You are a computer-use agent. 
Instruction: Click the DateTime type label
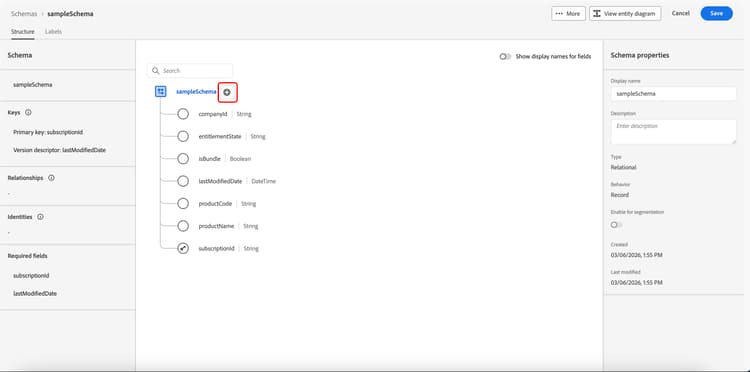[x=264, y=181]
